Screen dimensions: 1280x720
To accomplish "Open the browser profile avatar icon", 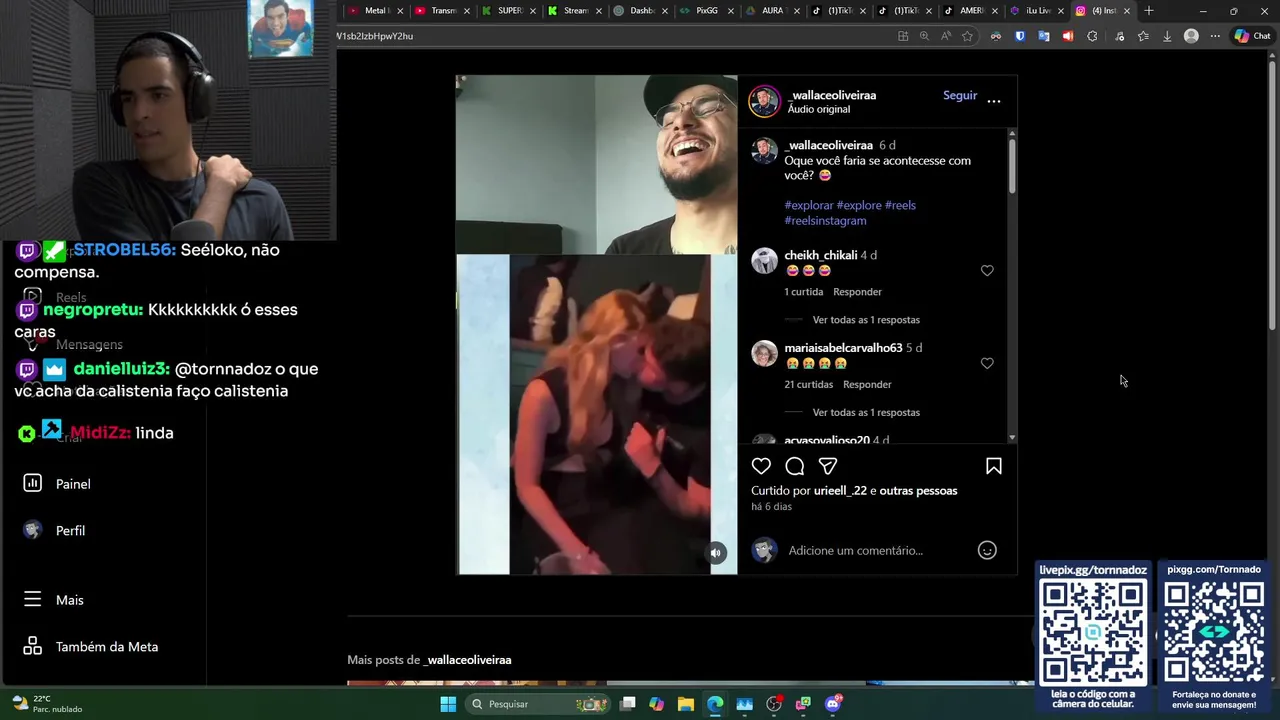I will coord(1191,36).
